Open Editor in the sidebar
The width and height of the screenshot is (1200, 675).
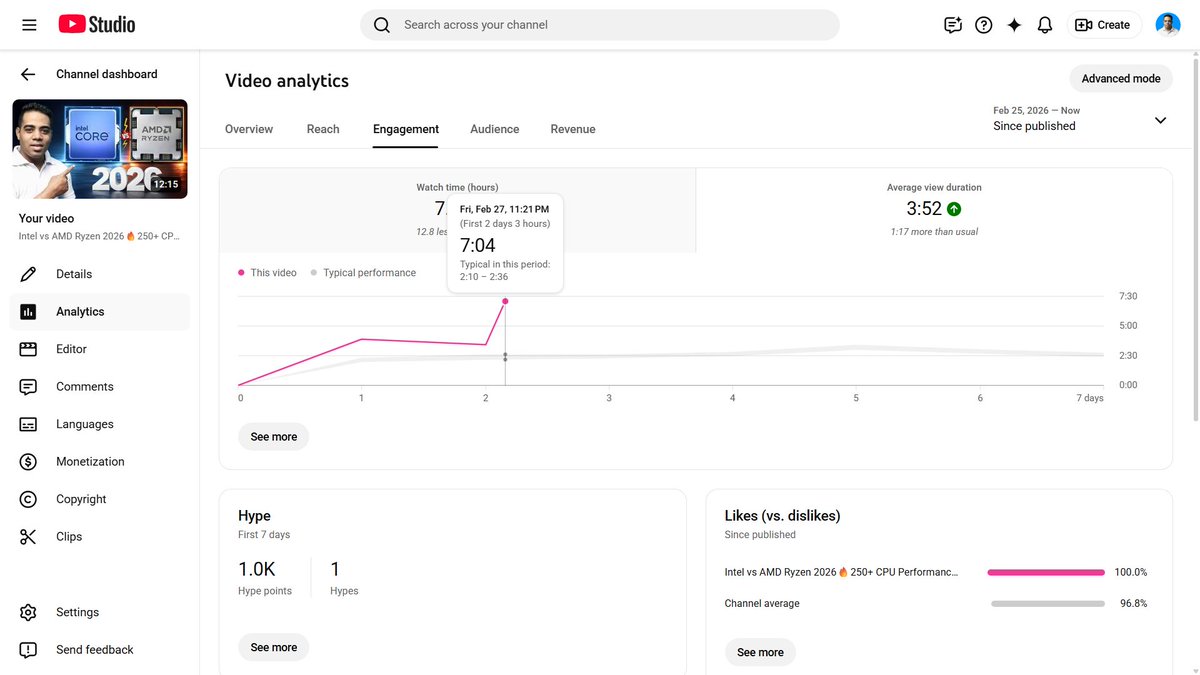100,349
